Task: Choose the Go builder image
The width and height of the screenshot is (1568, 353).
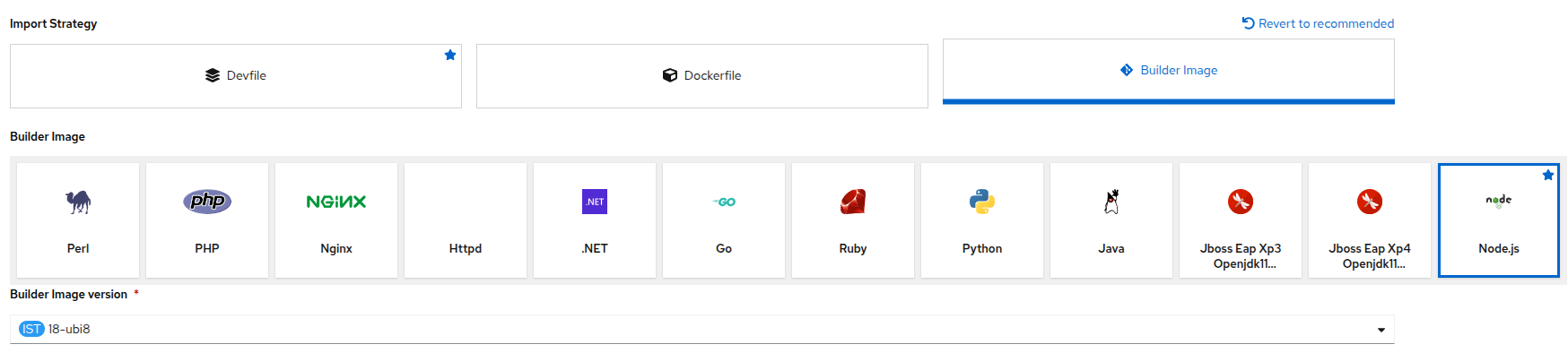Action: tap(724, 220)
